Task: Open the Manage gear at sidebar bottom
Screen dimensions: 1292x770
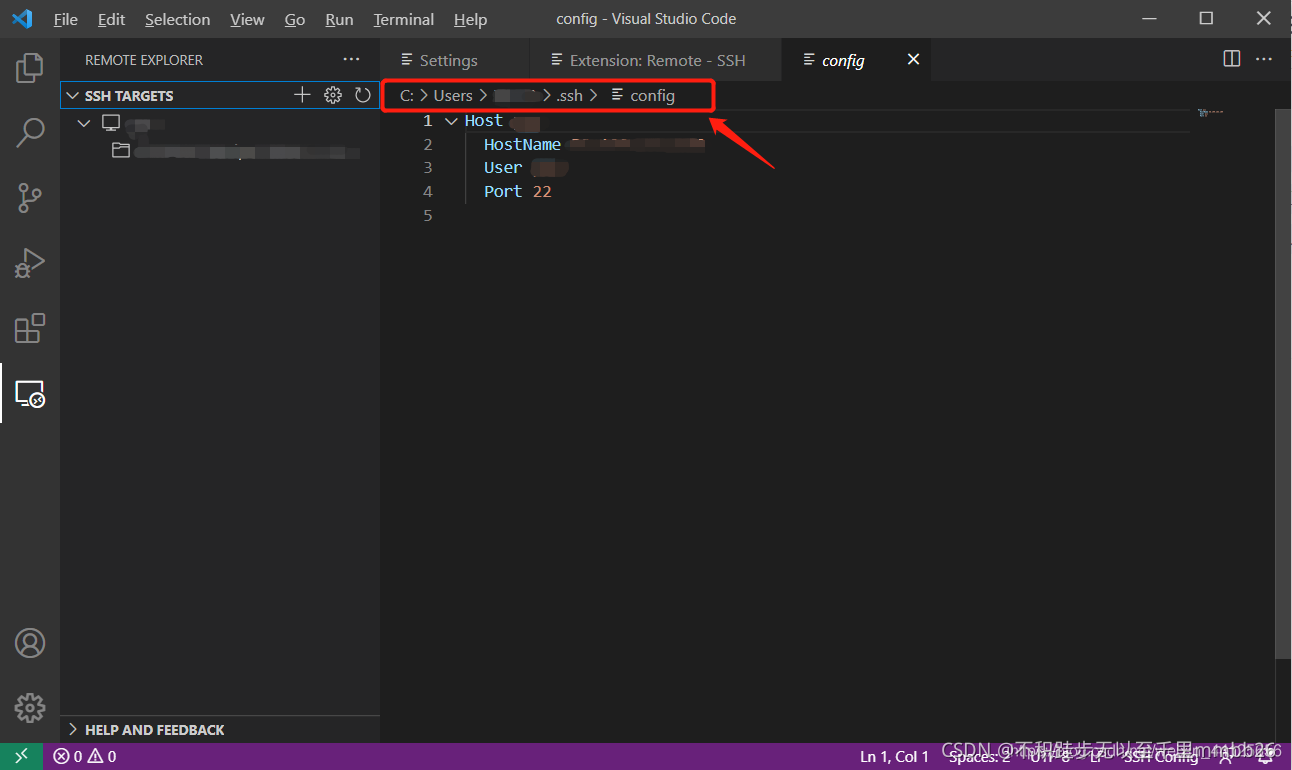Action: [x=30, y=708]
